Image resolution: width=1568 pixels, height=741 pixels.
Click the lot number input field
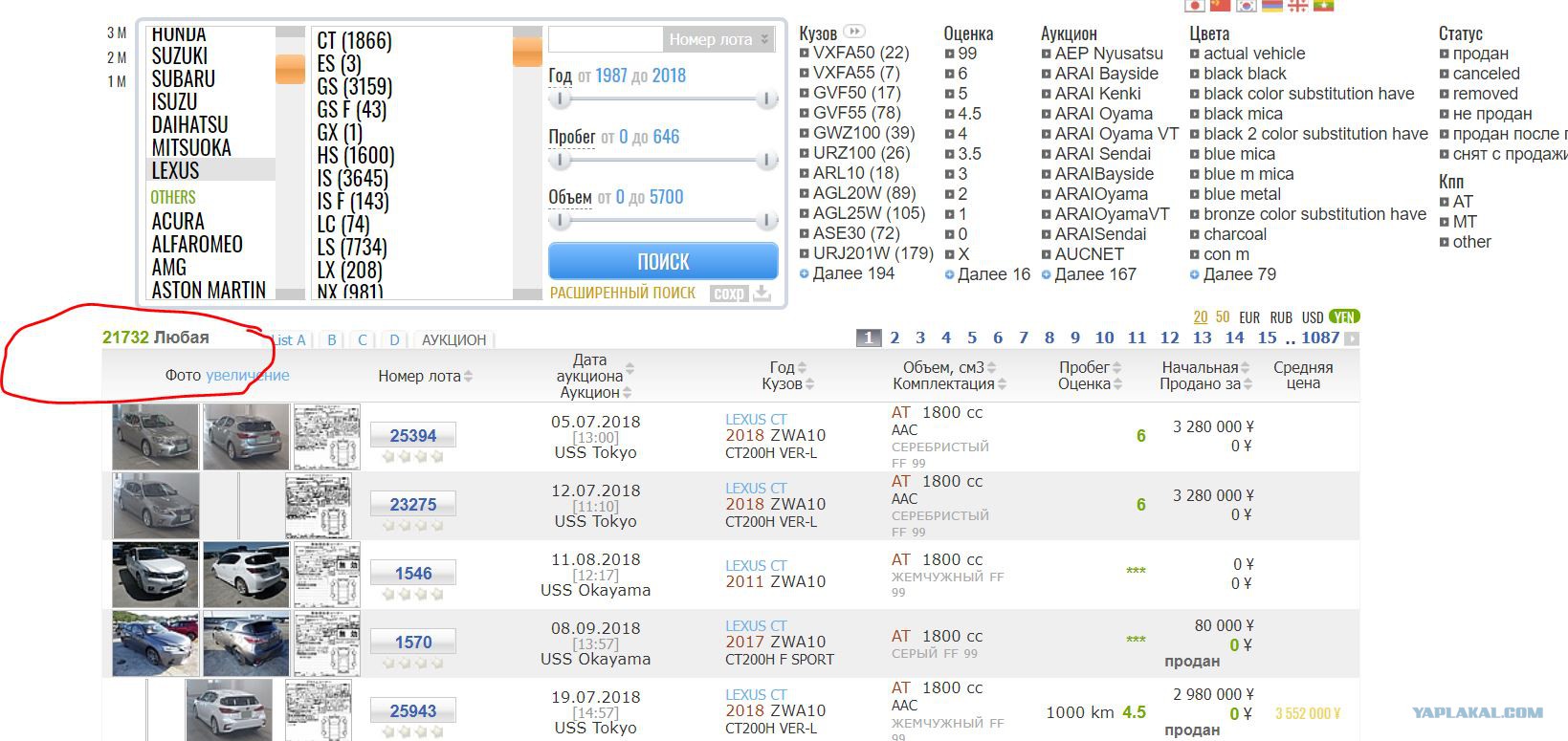606,39
